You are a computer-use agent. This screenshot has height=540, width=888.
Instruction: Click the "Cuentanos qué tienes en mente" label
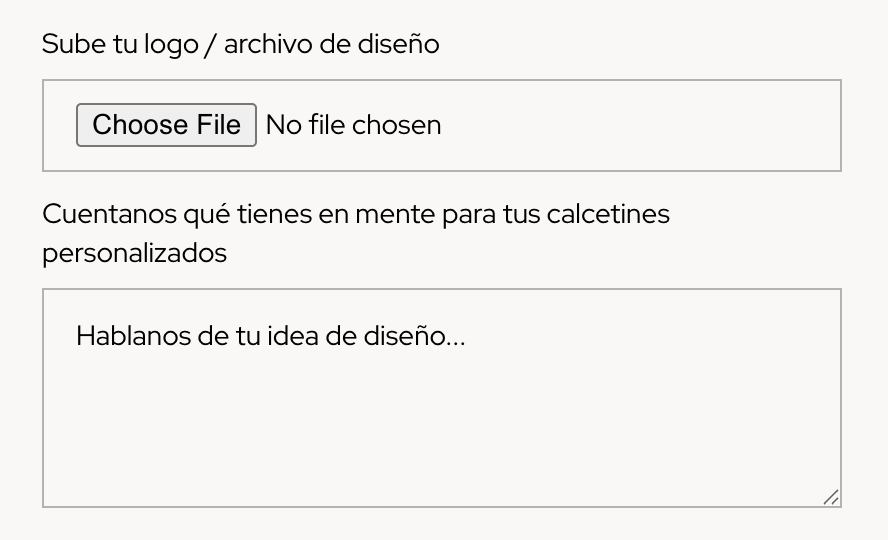(x=356, y=214)
